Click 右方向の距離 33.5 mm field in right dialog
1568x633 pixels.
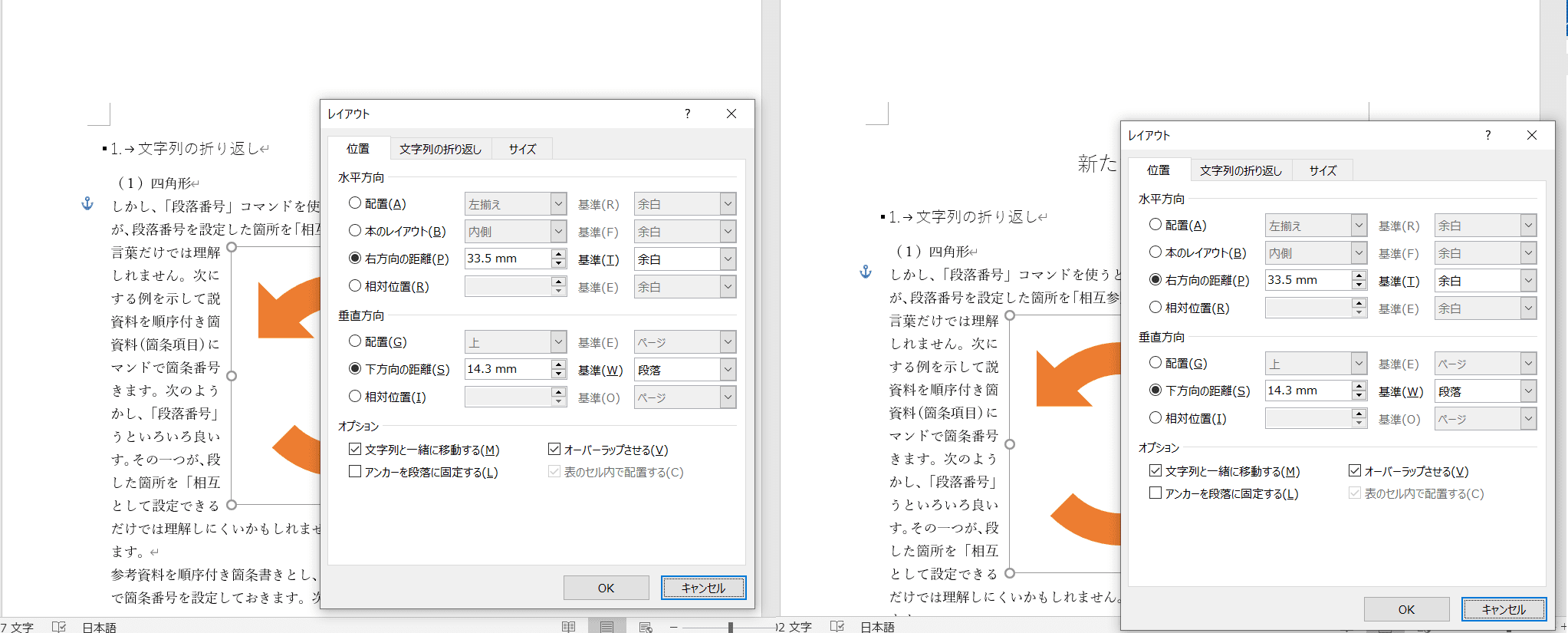click(x=1307, y=281)
